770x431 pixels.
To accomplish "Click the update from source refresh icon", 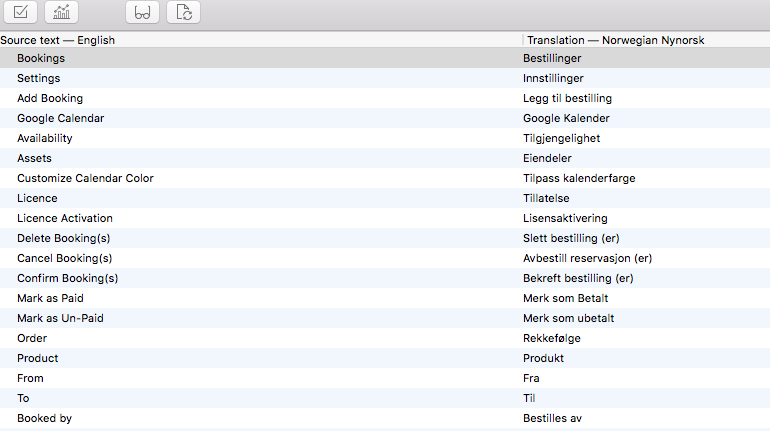I will tap(183, 13).
